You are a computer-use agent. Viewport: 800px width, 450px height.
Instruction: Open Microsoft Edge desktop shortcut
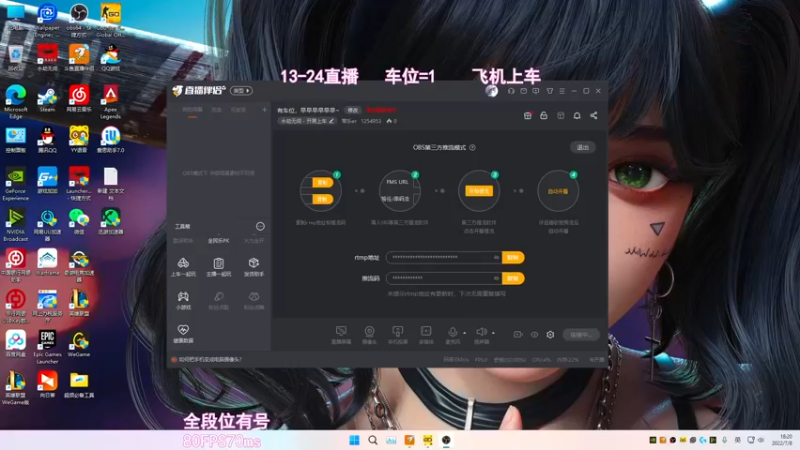16,102
